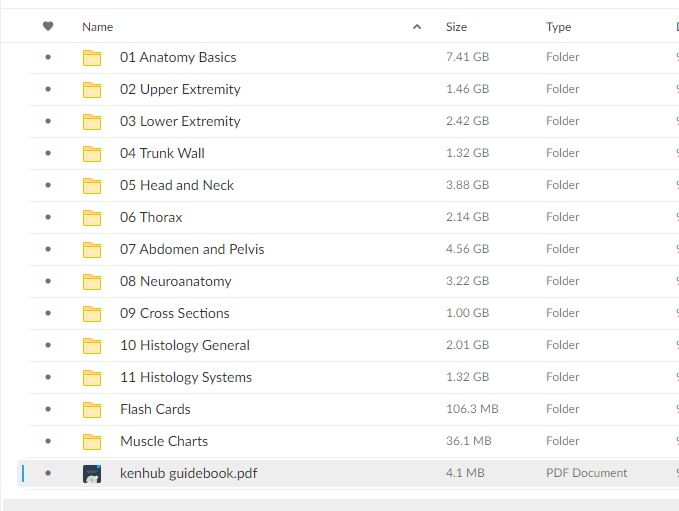Open the 09 Cross Sections folder name
Image resolution: width=679 pixels, height=511 pixels.
[x=175, y=314]
